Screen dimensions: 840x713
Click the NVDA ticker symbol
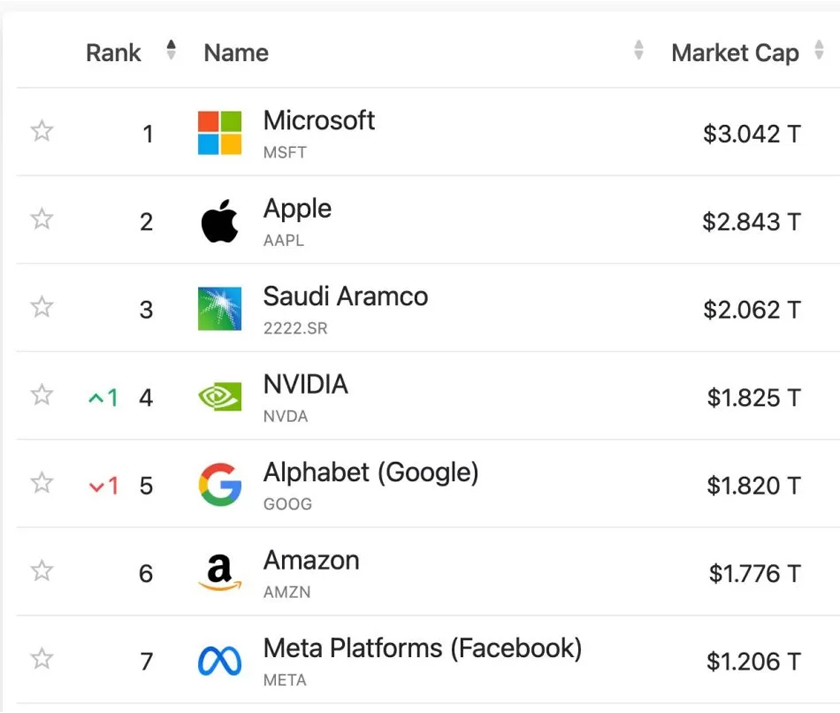(285, 416)
